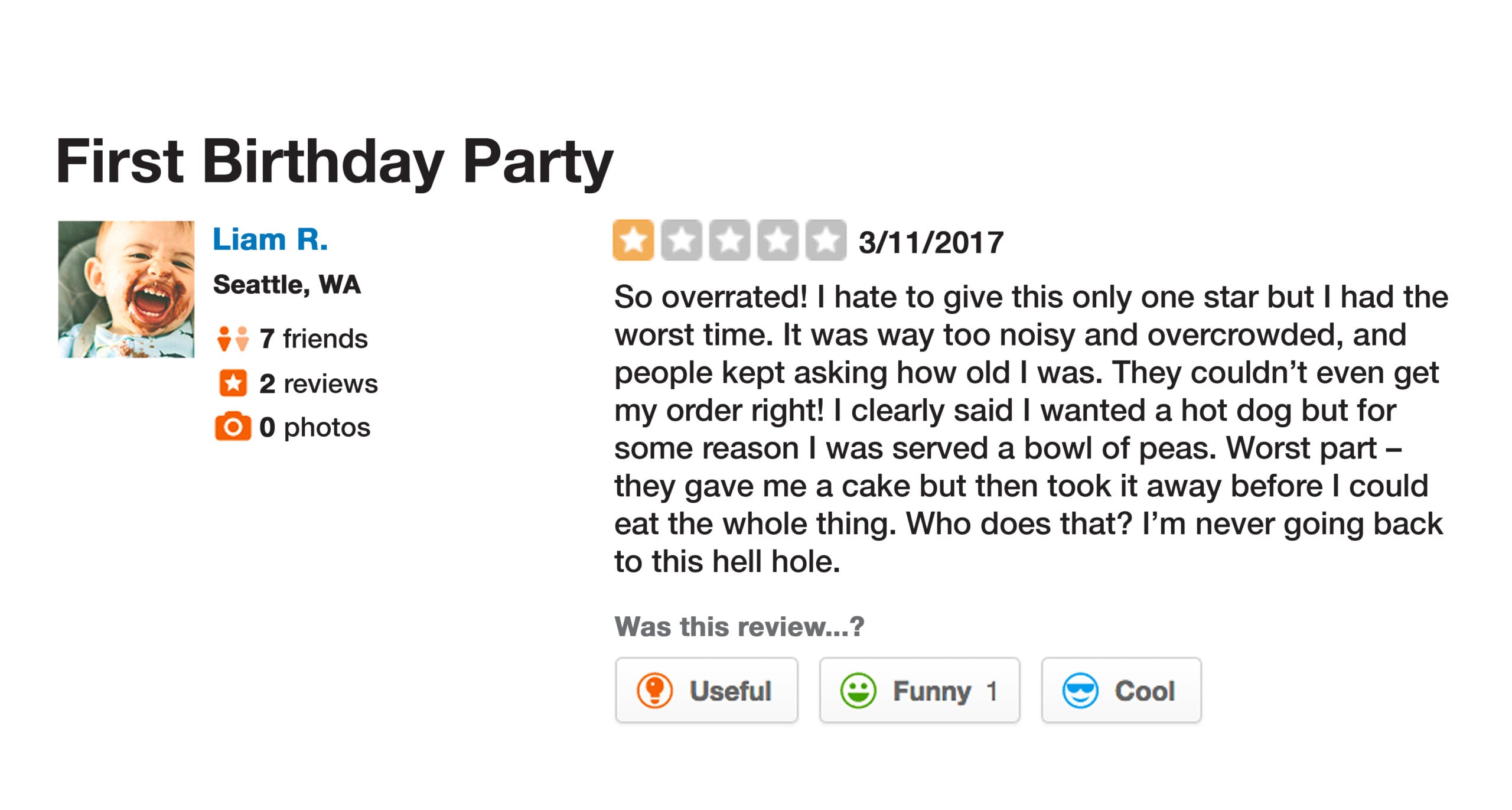The width and height of the screenshot is (1512, 810).
Task: Click the orange camera photos icon
Action: (233, 426)
